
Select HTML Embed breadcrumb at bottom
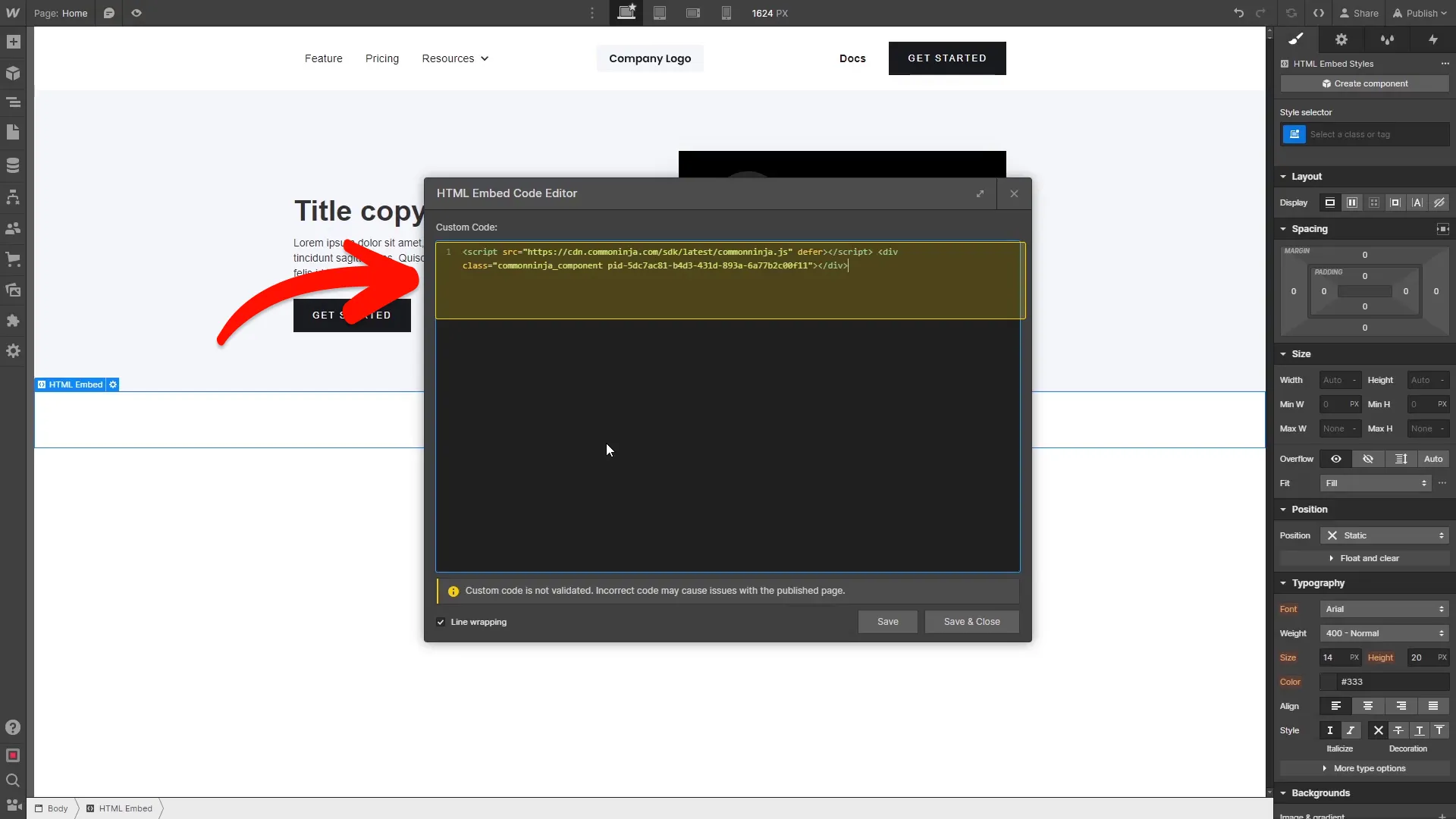(119, 808)
